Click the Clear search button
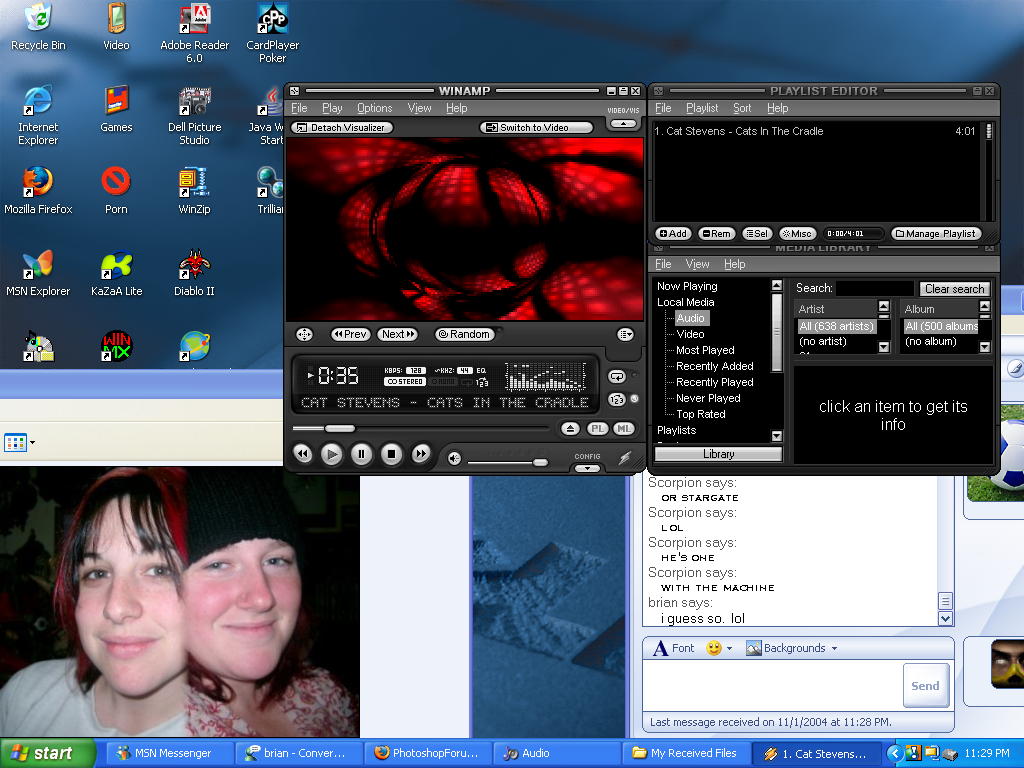The height and width of the screenshot is (768, 1024). coord(954,289)
